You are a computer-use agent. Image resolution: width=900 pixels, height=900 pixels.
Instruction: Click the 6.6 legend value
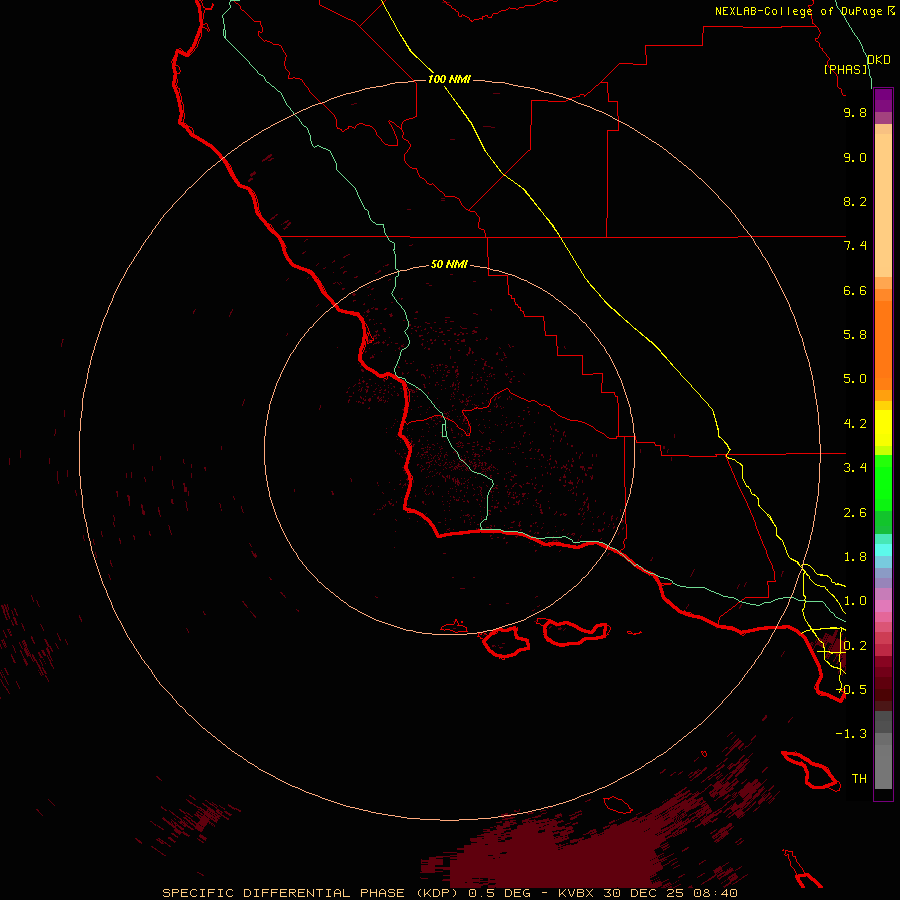click(x=855, y=290)
